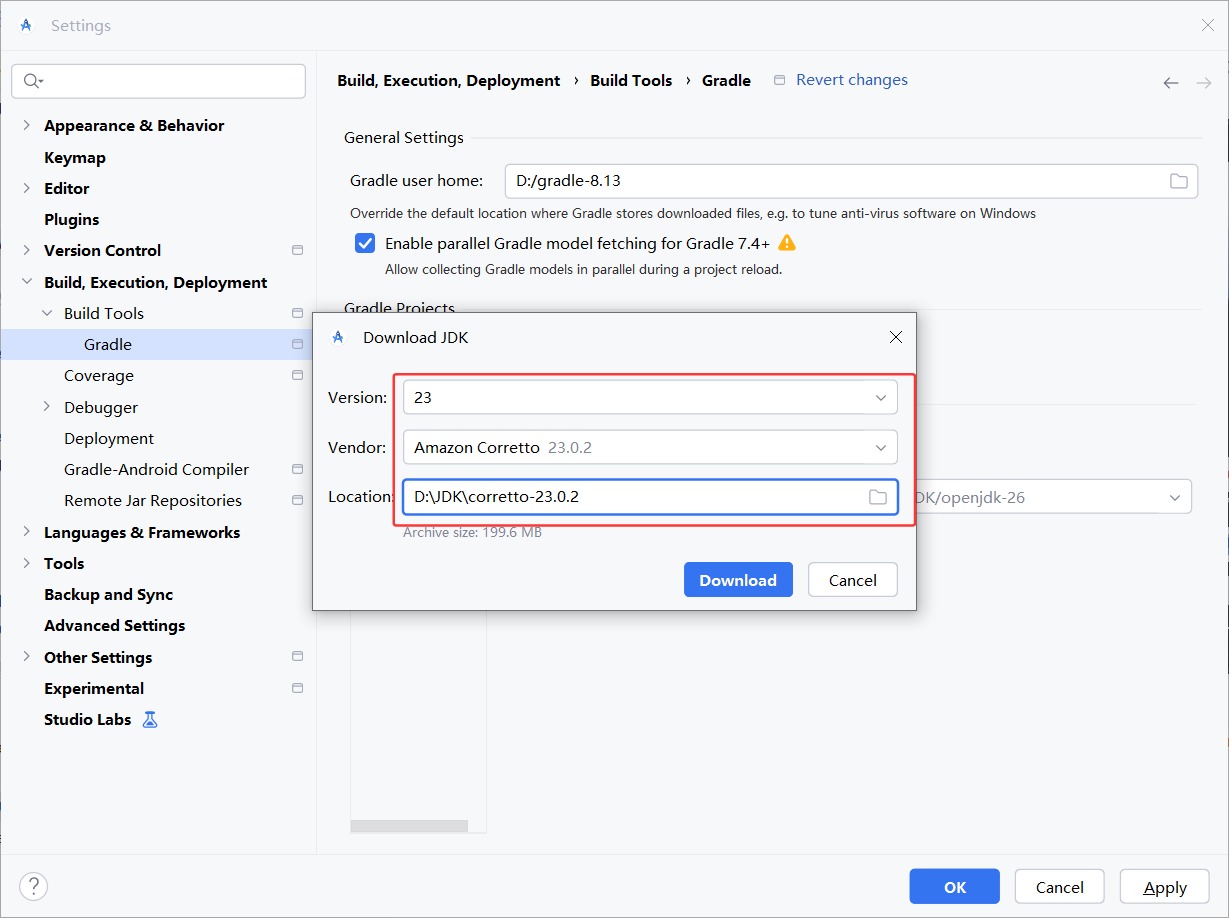Viewport: 1229px width, 918px height.
Task: Click project-level icon beside Experimental
Action: (x=297, y=688)
